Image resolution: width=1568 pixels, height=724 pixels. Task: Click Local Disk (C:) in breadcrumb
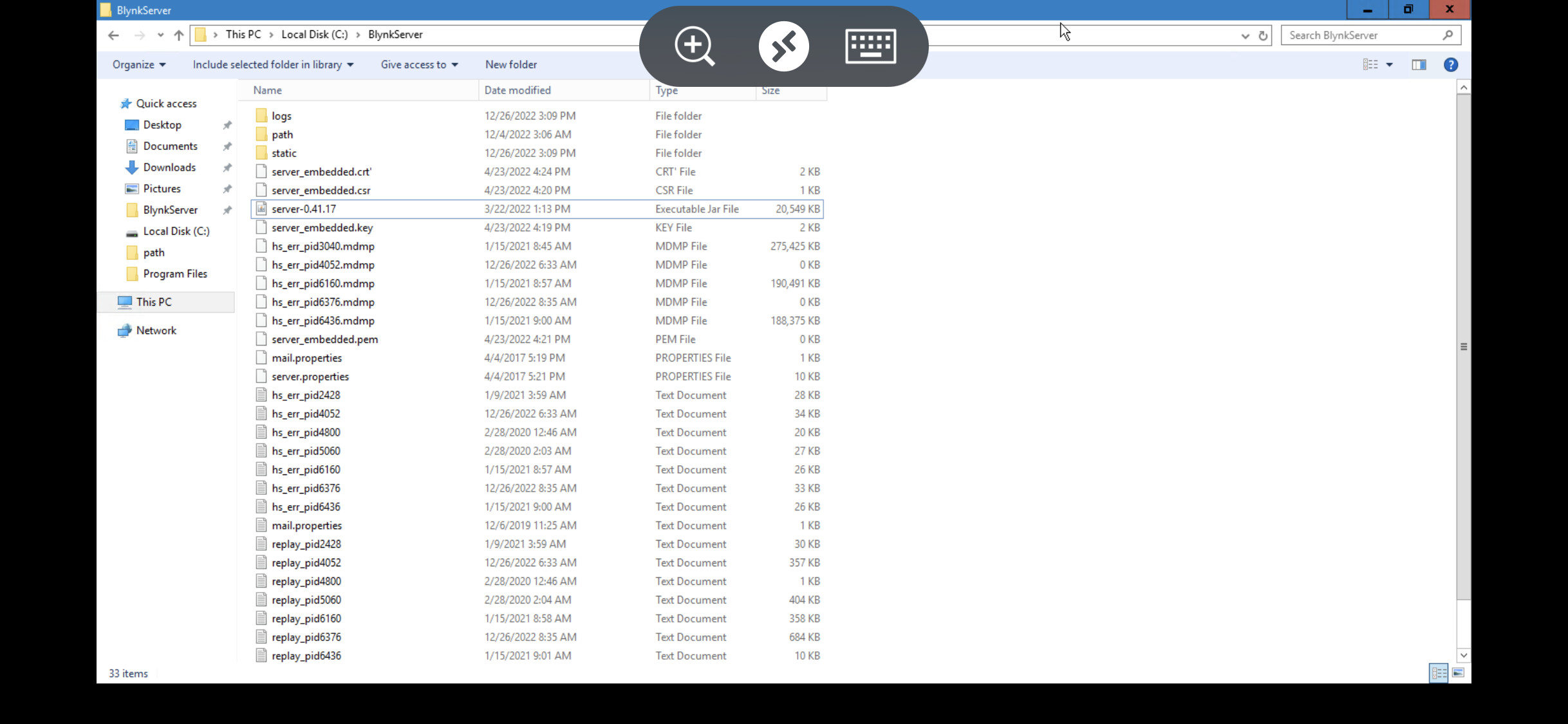[314, 35]
